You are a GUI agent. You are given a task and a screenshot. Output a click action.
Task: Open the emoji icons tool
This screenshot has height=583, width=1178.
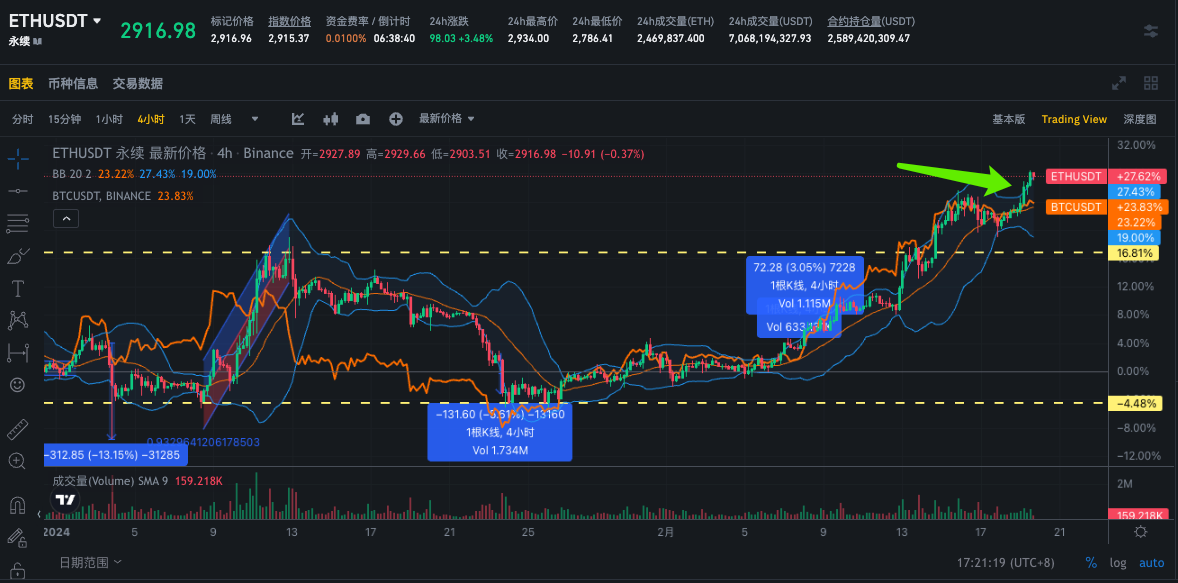(x=17, y=384)
